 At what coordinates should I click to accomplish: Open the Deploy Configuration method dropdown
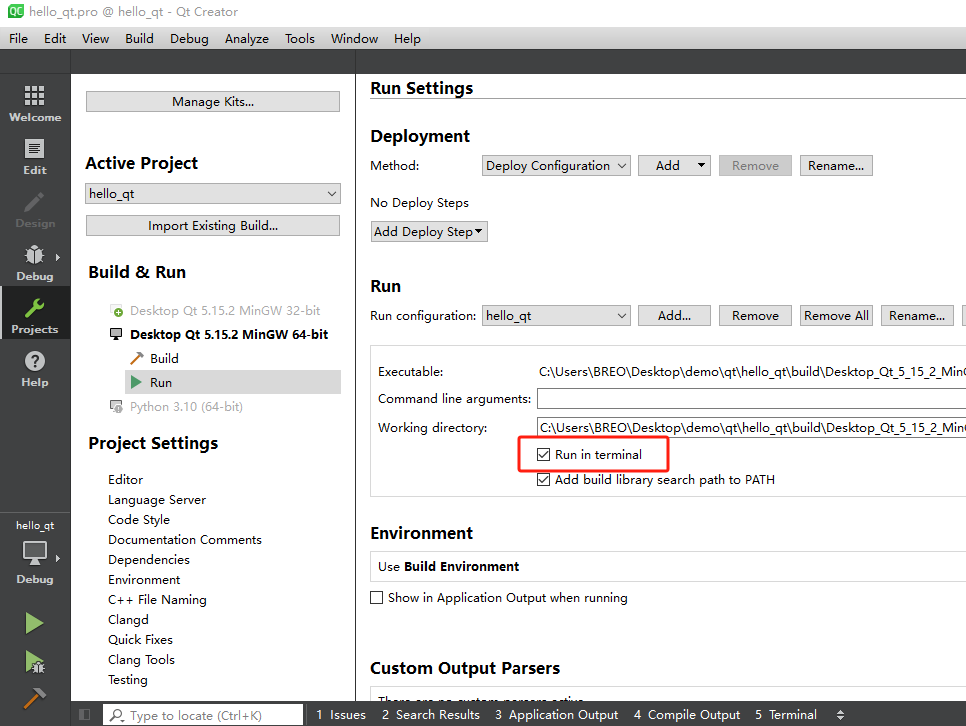point(556,165)
